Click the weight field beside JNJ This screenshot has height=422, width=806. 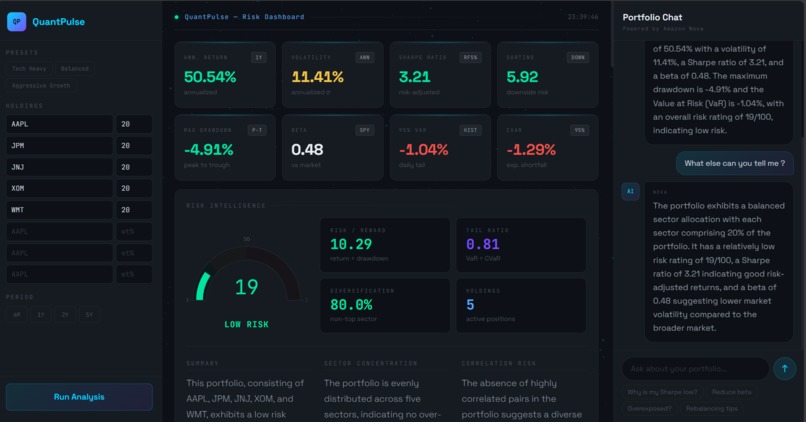click(134, 167)
